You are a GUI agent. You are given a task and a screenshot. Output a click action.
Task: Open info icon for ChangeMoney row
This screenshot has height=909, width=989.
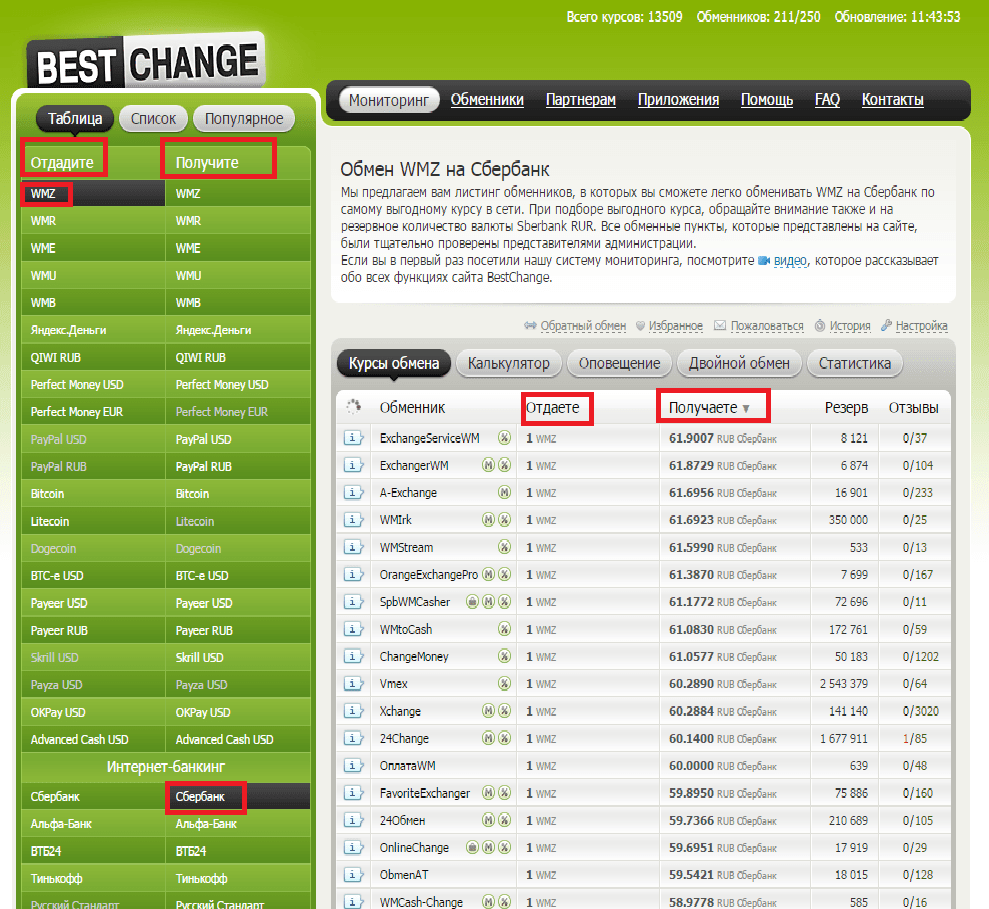353,656
